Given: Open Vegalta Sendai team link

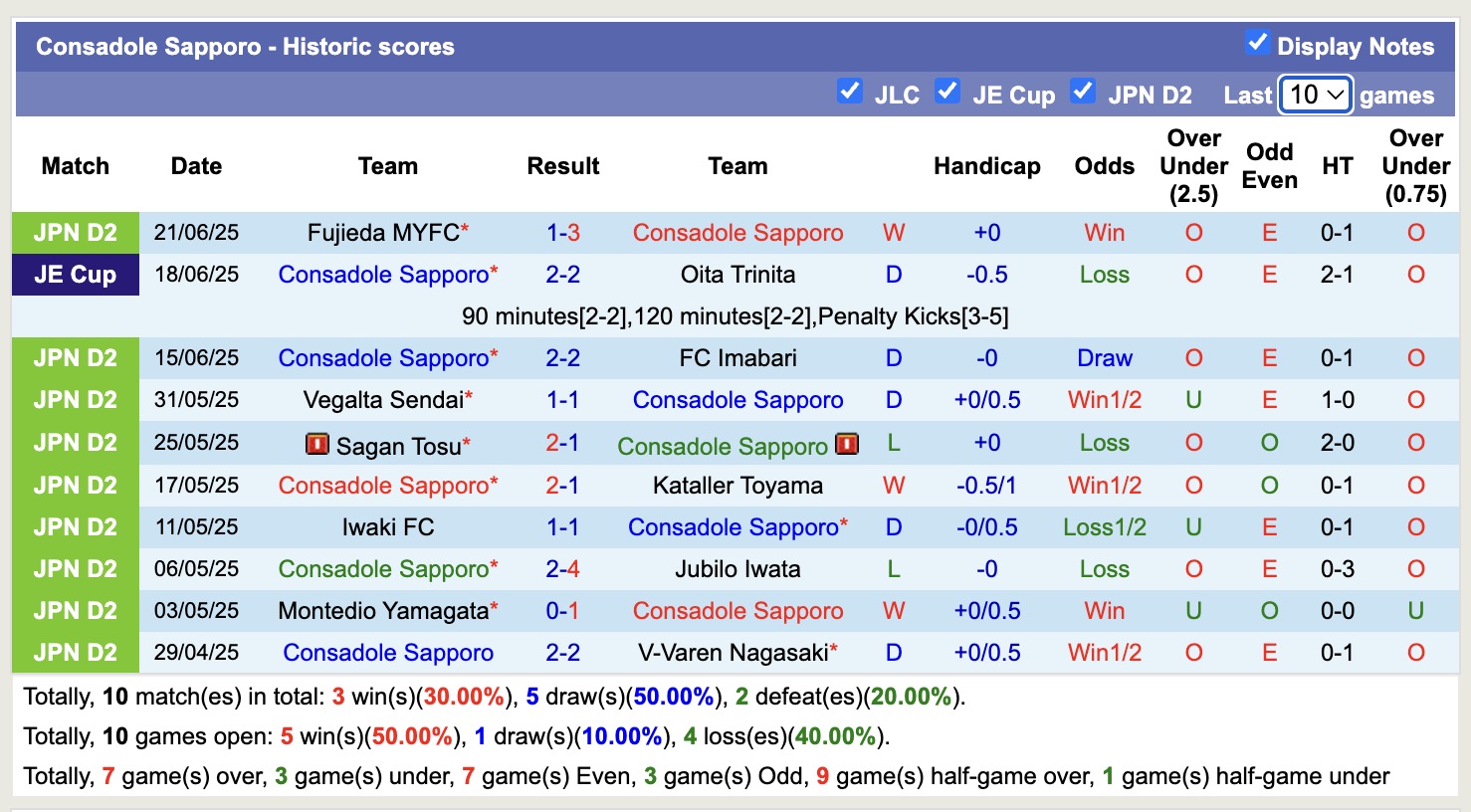Looking at the screenshot, I should pos(383,400).
